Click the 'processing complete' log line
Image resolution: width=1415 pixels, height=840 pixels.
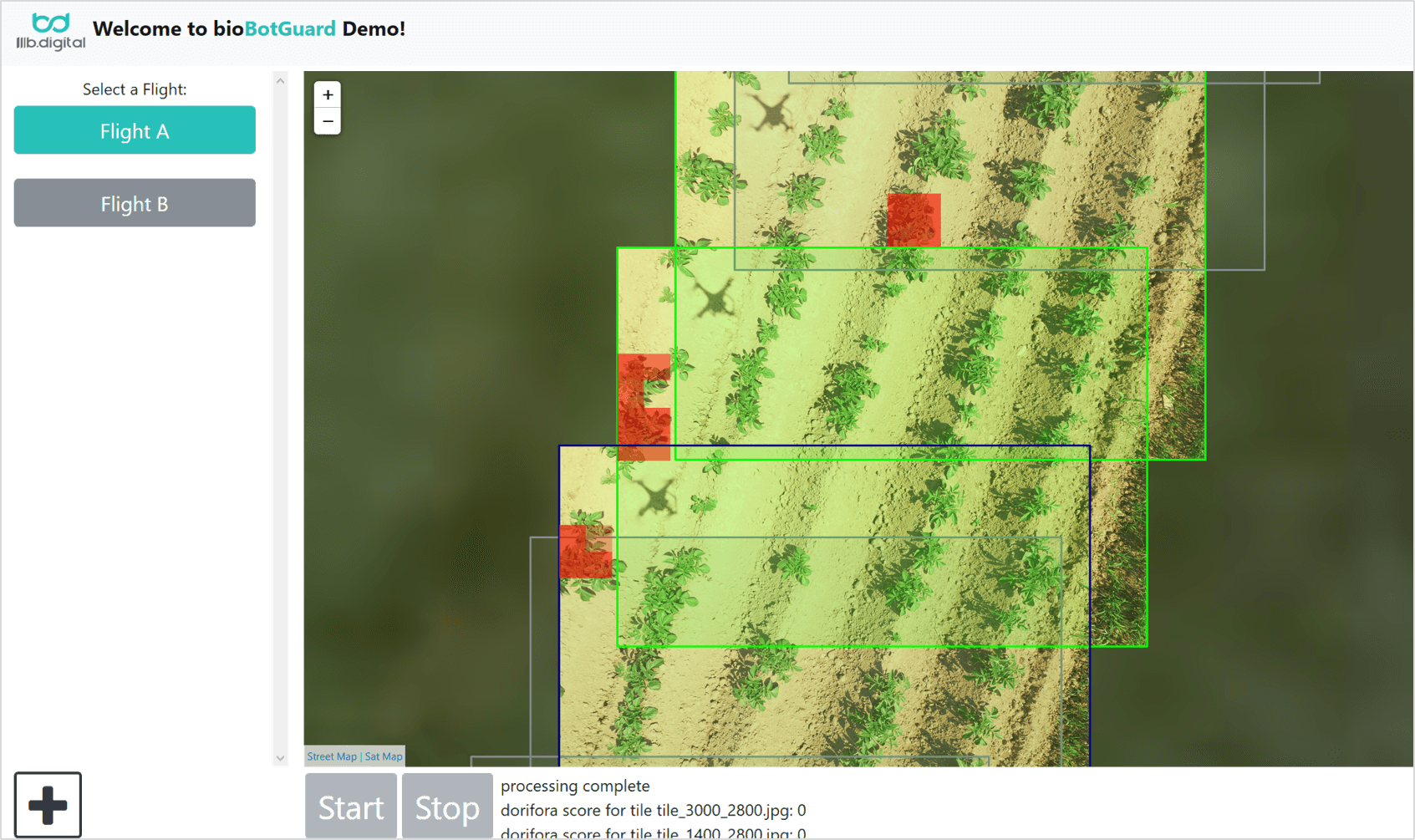[x=575, y=787]
